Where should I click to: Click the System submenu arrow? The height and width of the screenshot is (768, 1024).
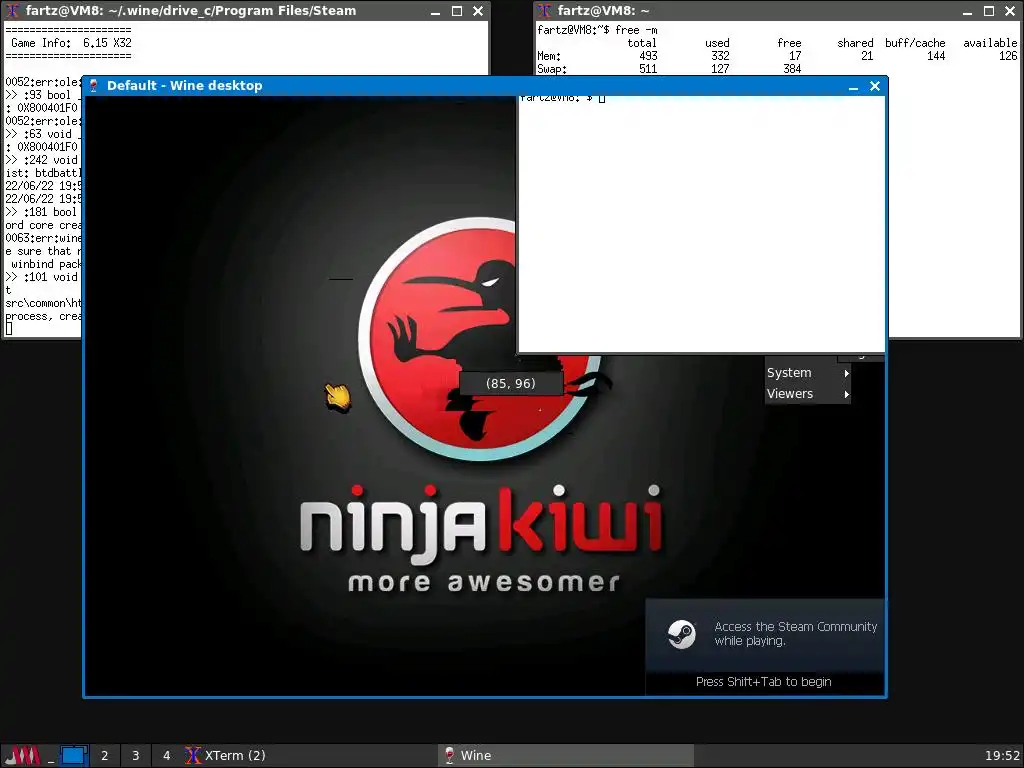coord(846,374)
